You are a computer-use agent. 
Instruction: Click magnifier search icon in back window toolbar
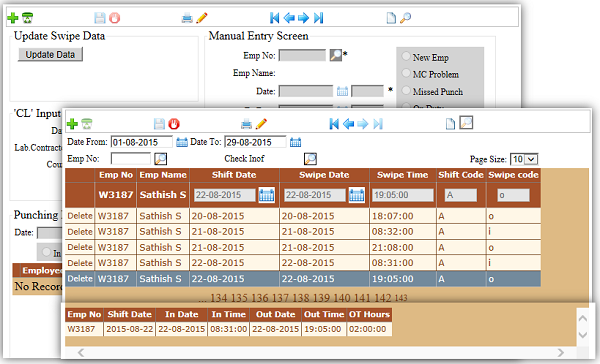pyautogui.click(x=406, y=18)
